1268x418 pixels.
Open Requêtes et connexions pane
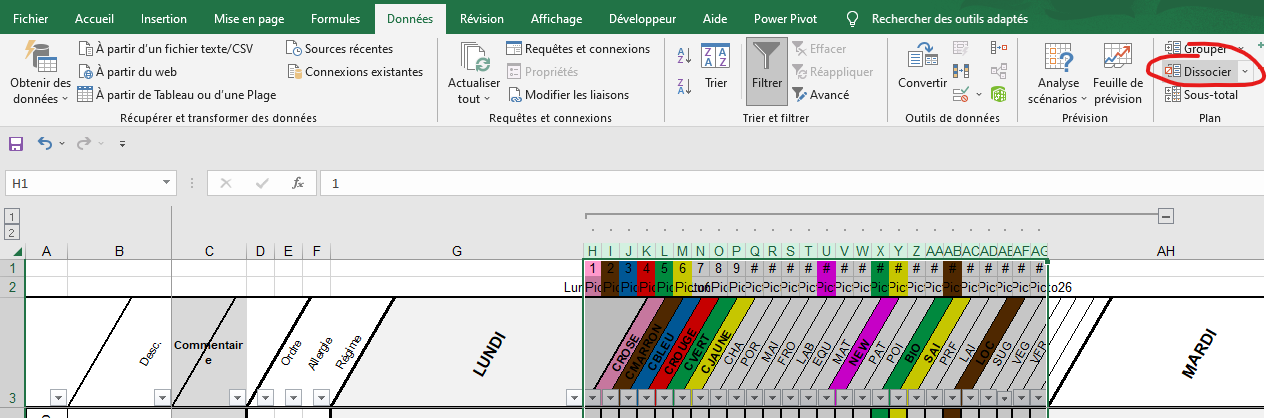tap(578, 49)
